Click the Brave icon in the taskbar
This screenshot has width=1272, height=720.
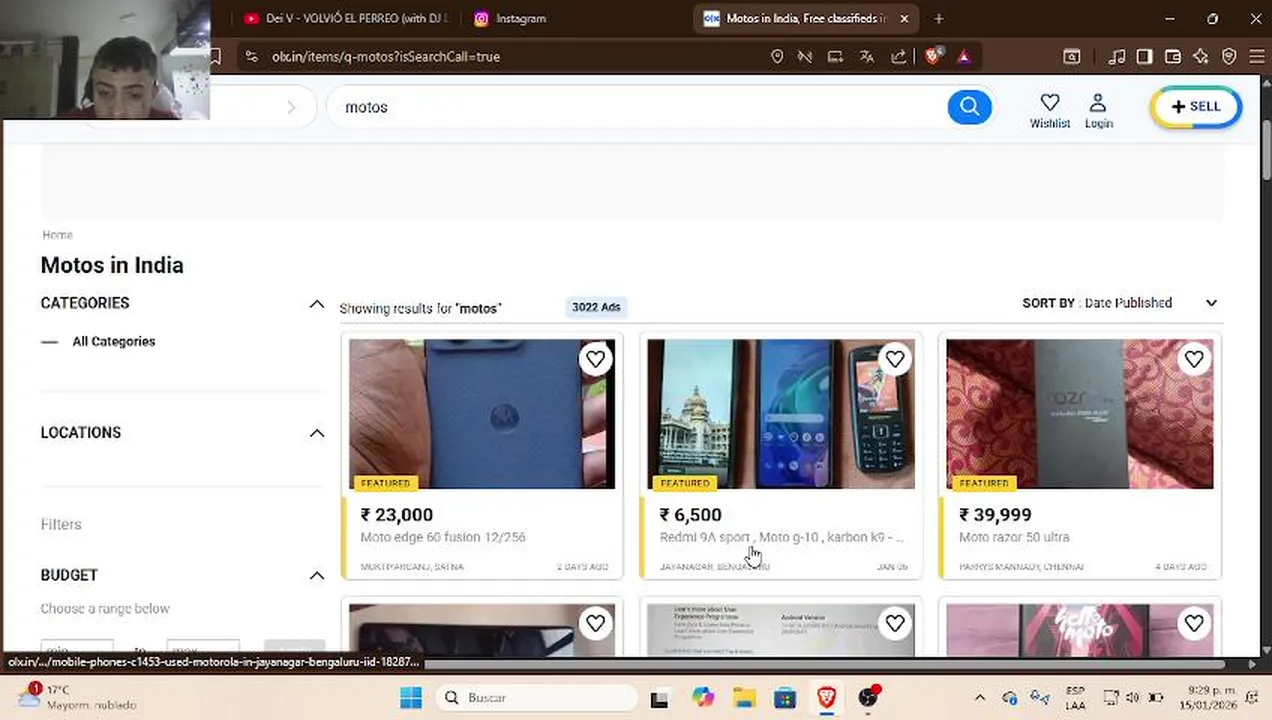(x=826, y=698)
